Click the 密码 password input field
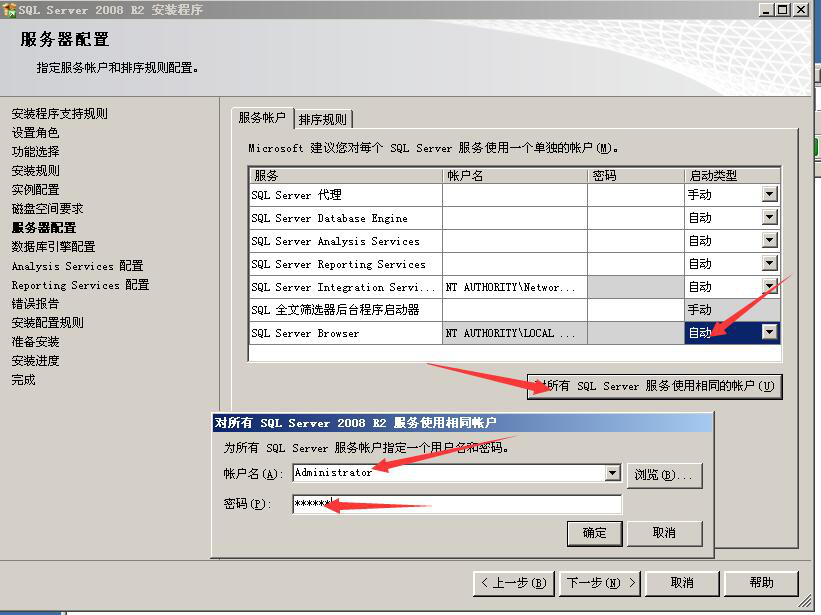 click(457, 504)
